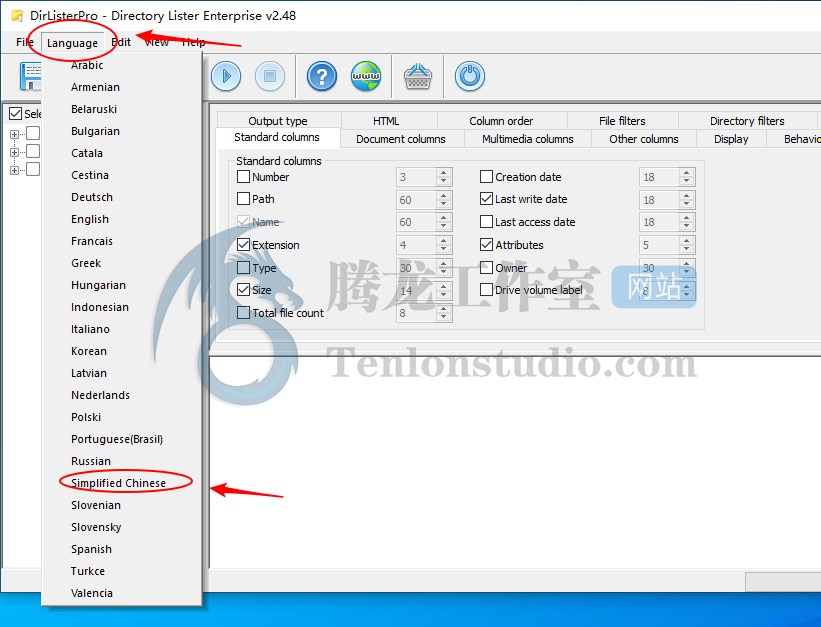Open the Other columns tab
The image size is (821, 627).
644,139
